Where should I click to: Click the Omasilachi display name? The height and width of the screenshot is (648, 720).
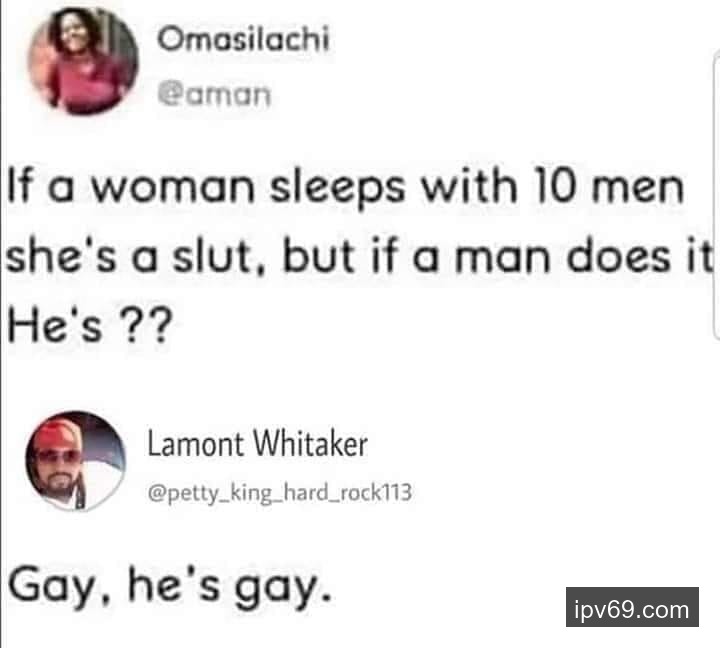243,39
